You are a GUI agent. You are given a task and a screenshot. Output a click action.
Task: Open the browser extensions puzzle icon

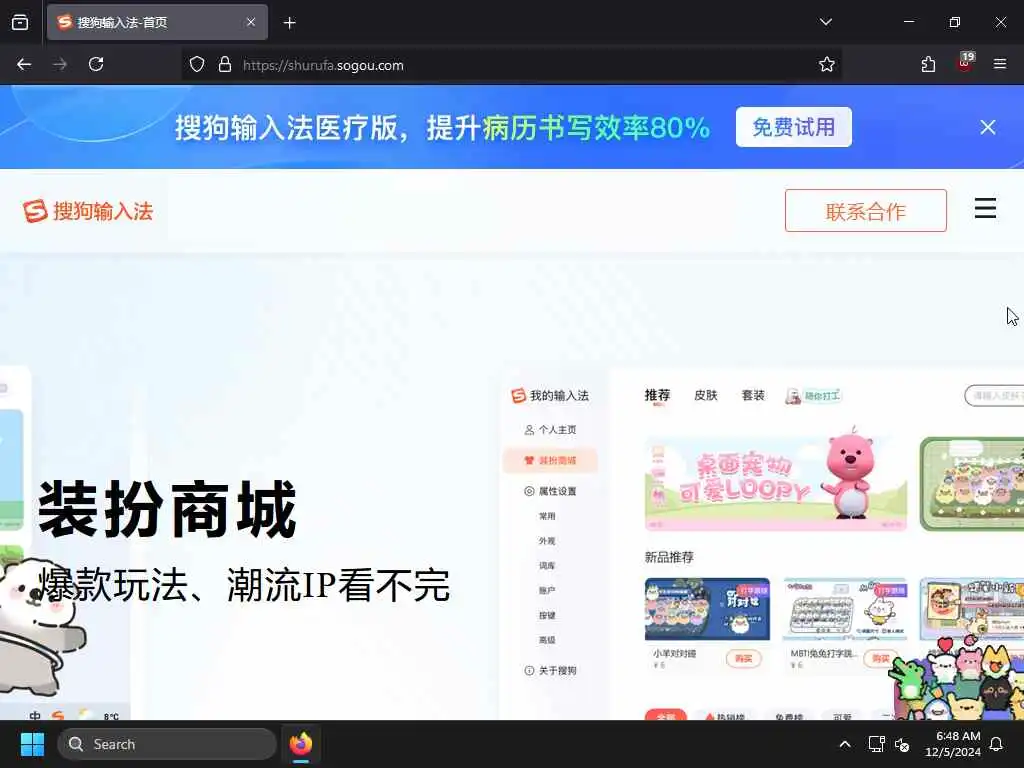pos(928,65)
